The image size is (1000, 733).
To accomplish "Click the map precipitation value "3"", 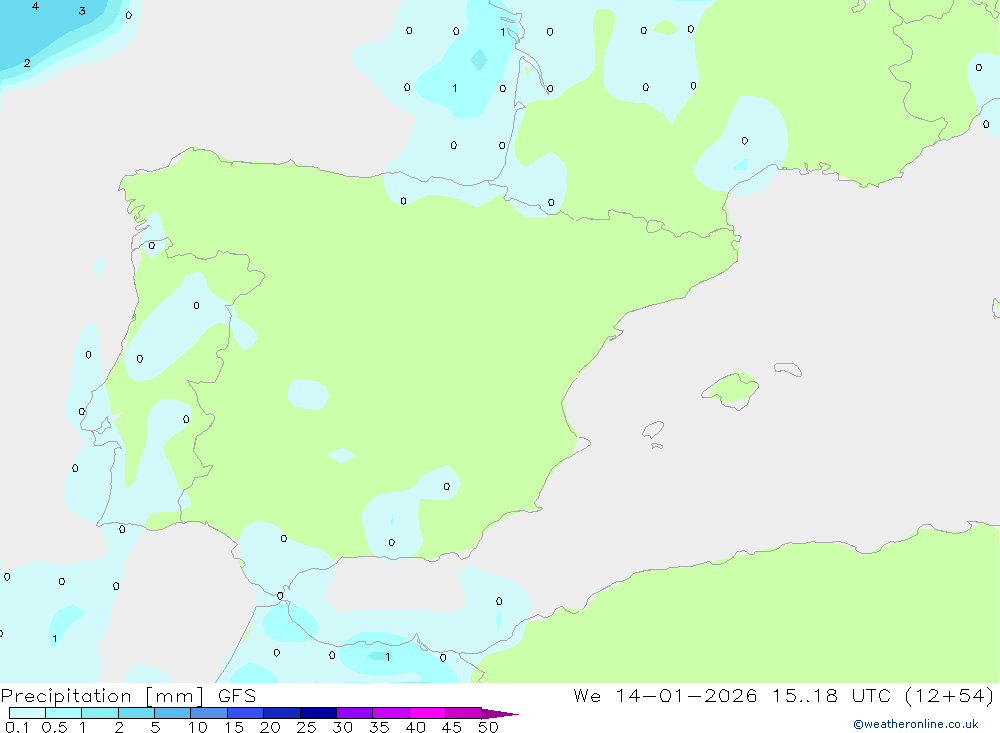I will click(x=82, y=11).
